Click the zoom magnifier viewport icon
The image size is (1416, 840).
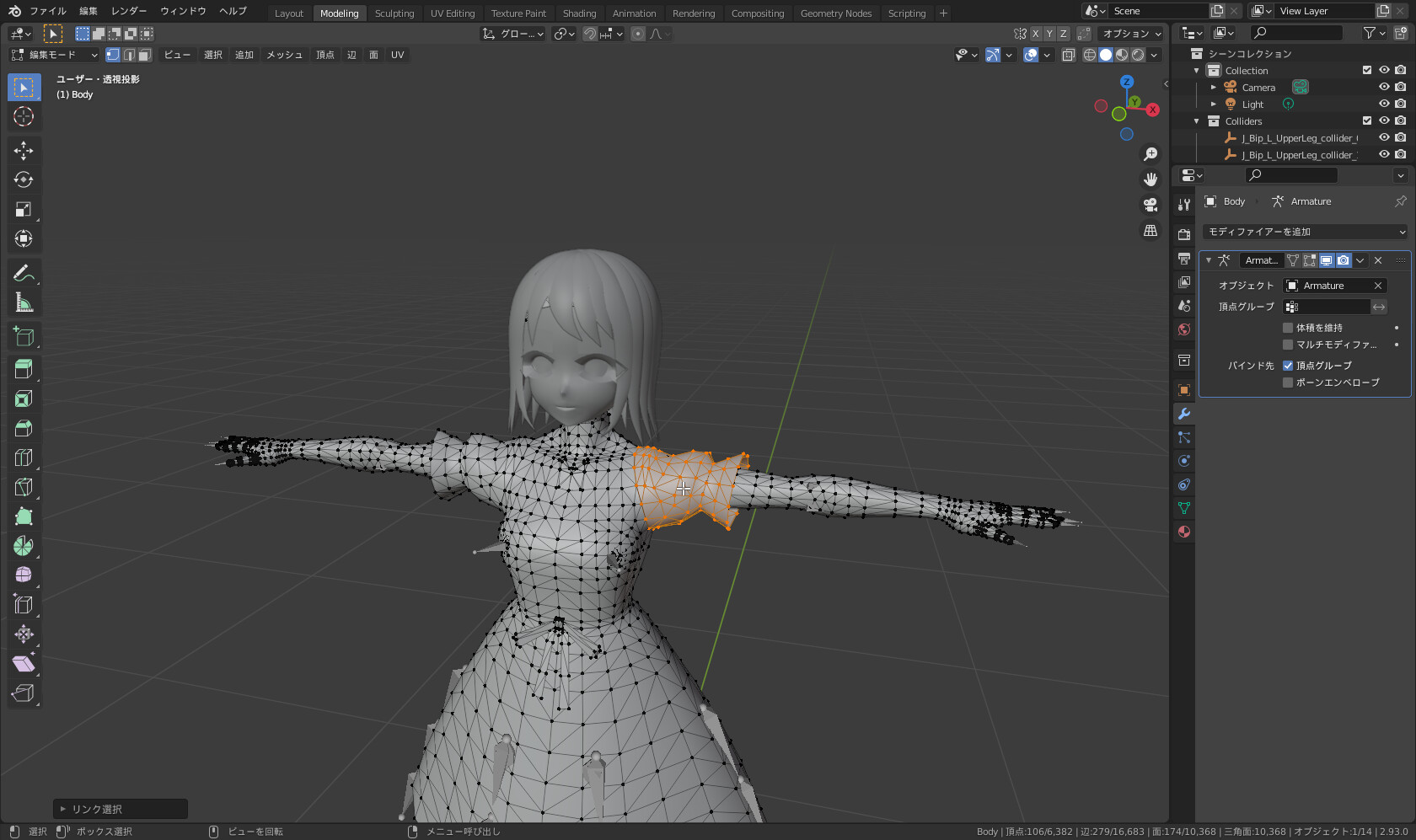pyautogui.click(x=1150, y=154)
